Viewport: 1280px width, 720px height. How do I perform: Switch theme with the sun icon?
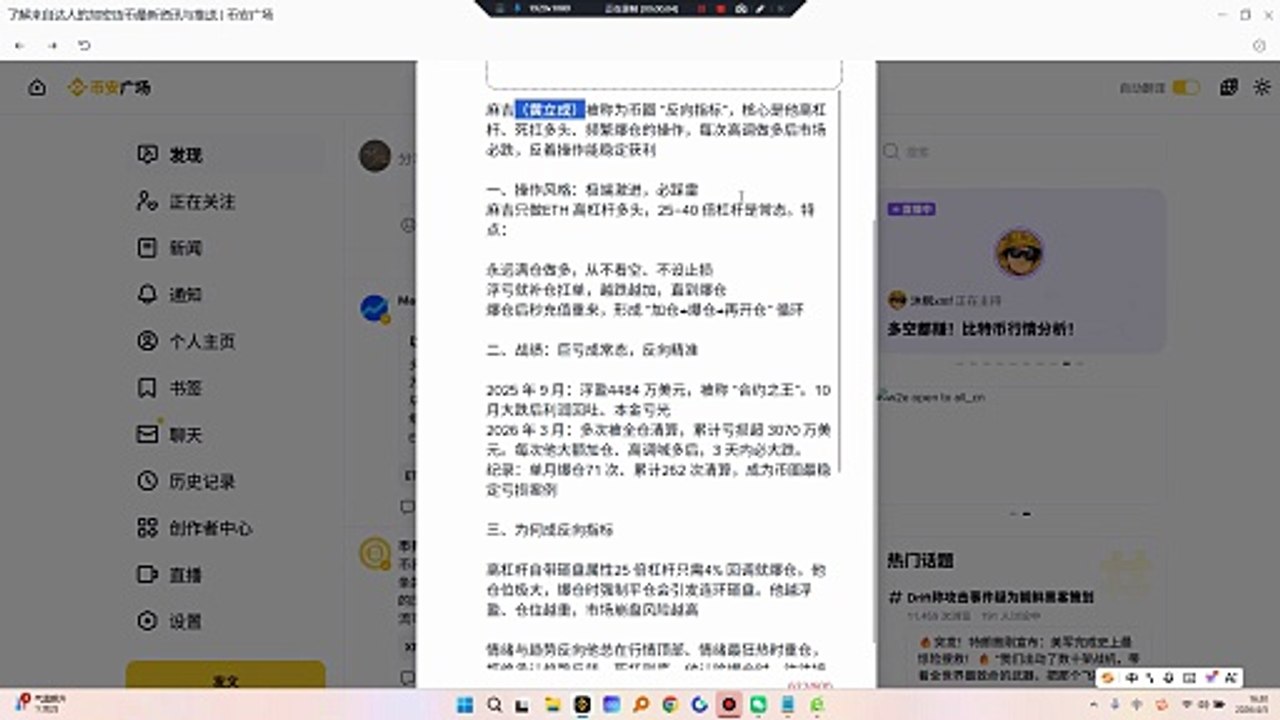[x=1261, y=88]
